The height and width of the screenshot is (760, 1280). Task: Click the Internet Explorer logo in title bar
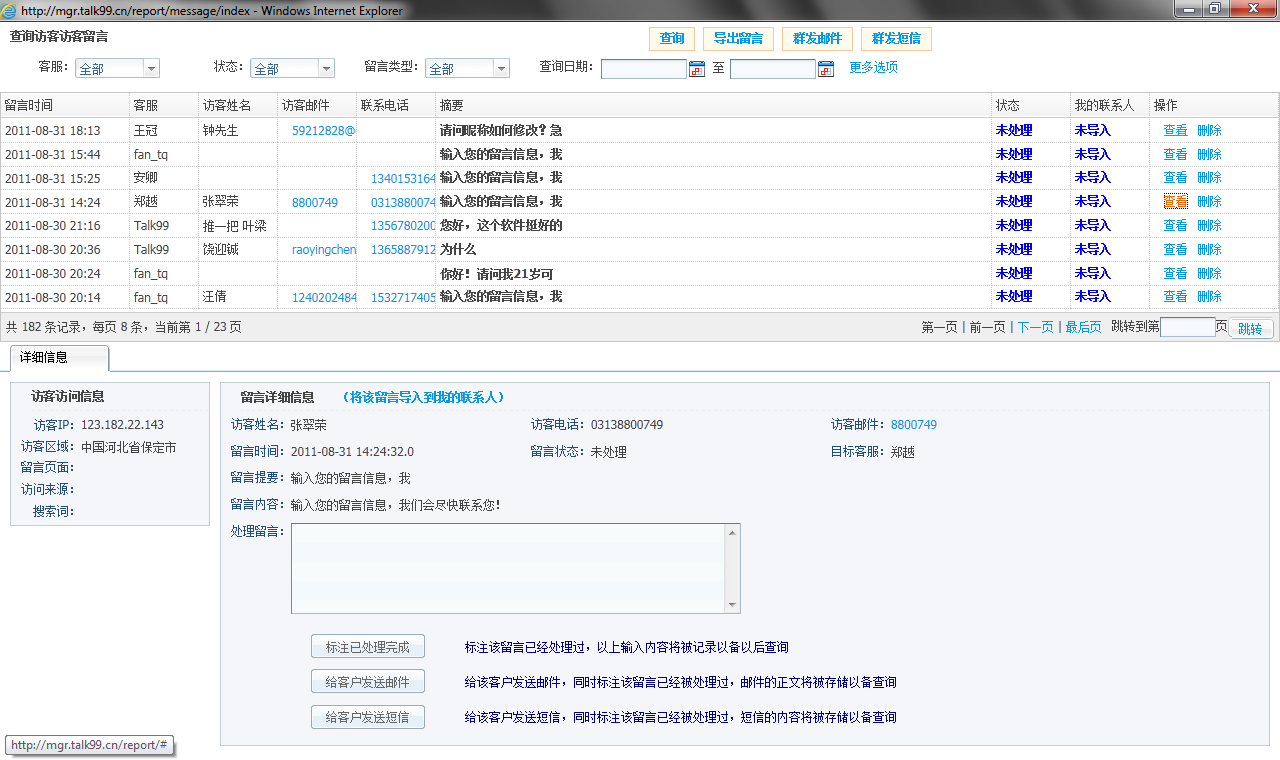click(9, 11)
